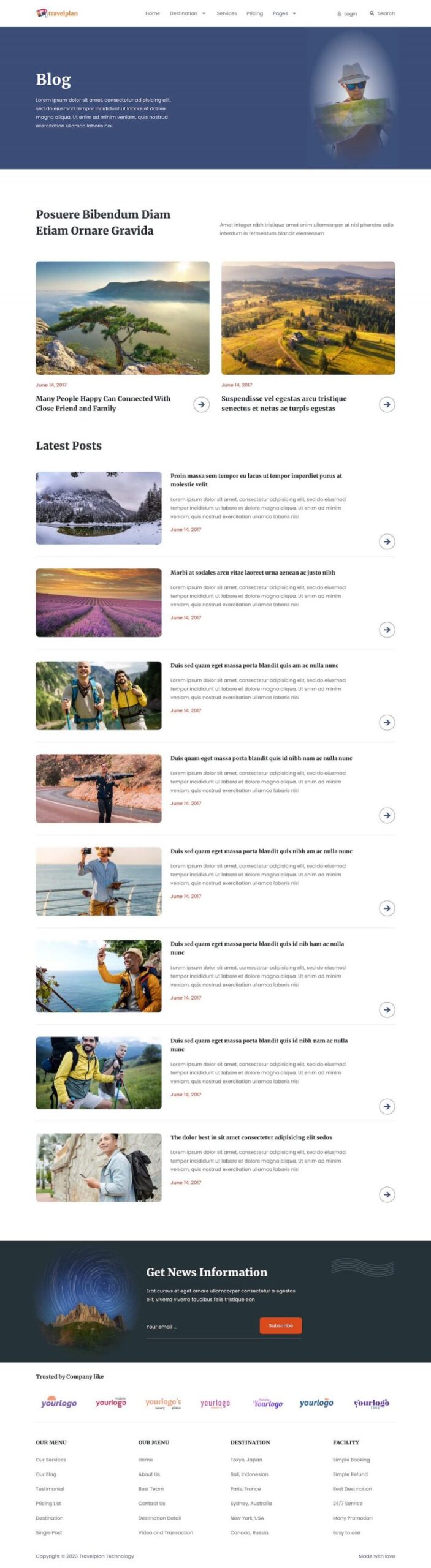Image resolution: width=431 pixels, height=1568 pixels.
Task: Go to the Pricing menu item
Action: [x=254, y=13]
